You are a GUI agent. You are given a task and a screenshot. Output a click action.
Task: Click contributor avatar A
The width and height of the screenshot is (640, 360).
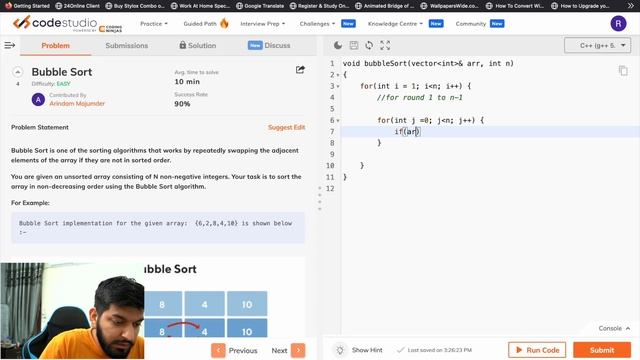click(38, 100)
